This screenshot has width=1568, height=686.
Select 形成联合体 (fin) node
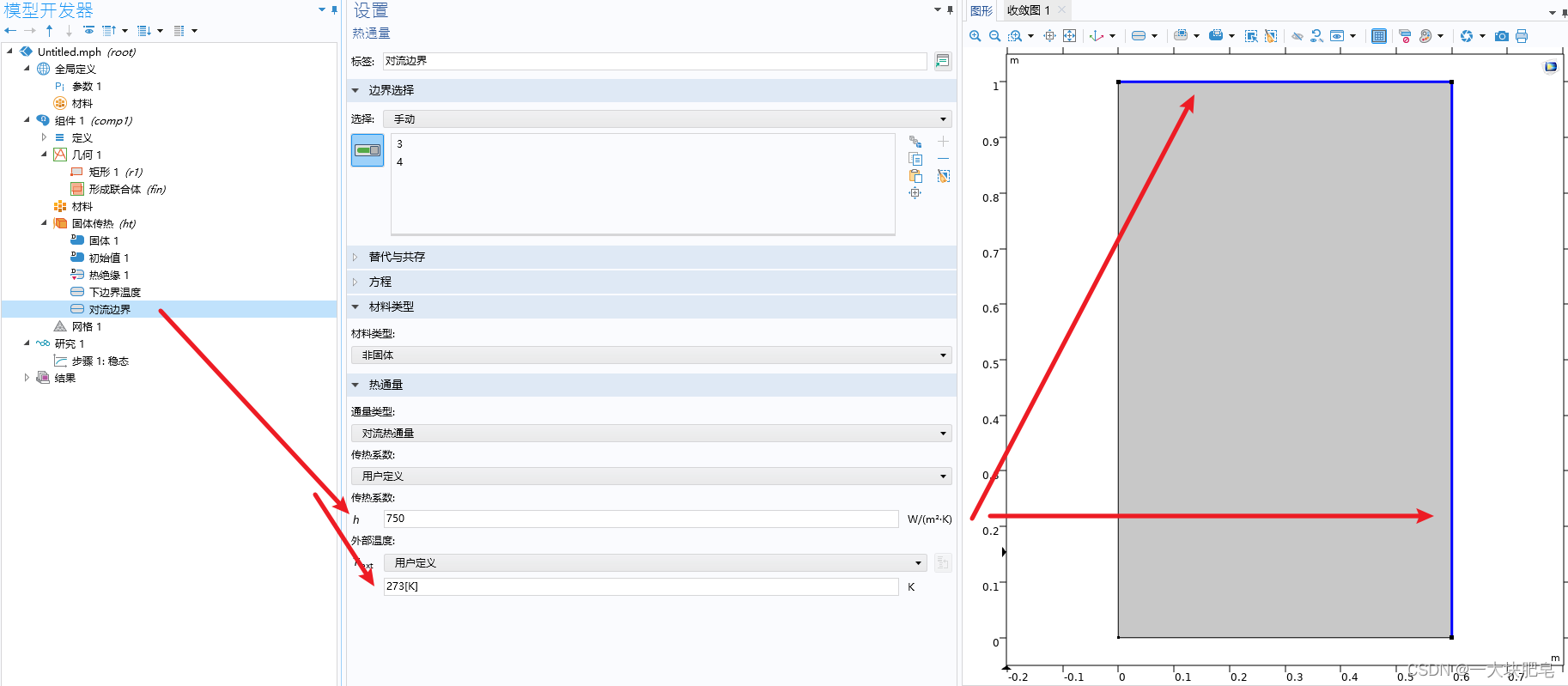pyautogui.click(x=127, y=190)
